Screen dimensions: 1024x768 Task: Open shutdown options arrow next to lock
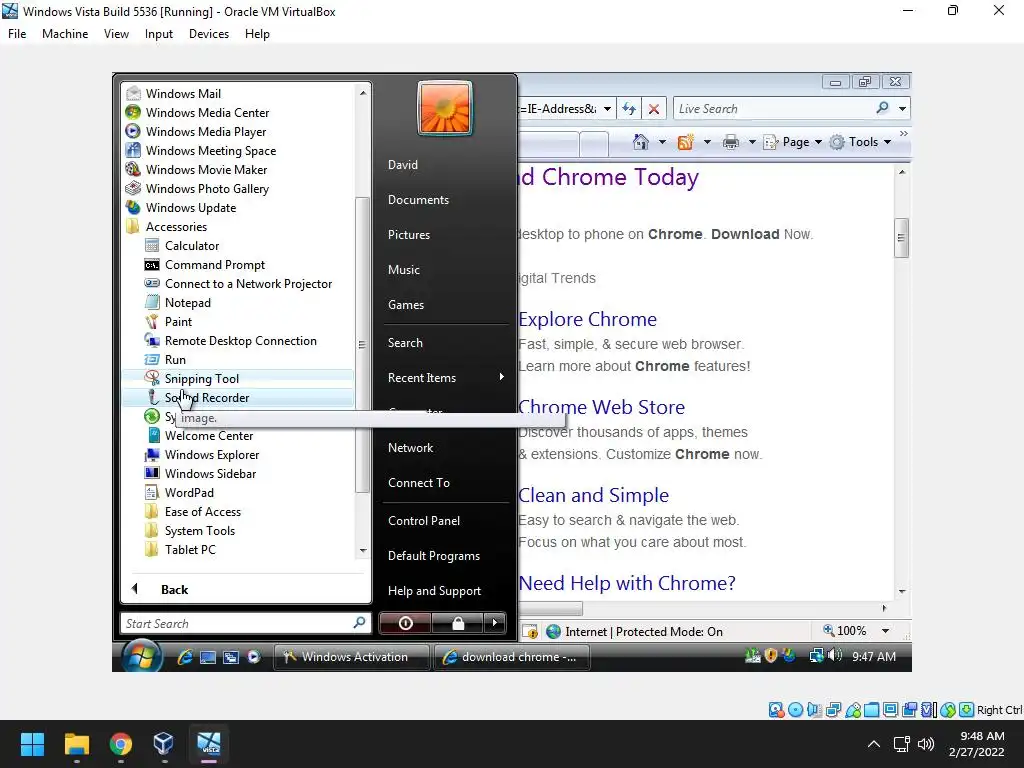494,623
